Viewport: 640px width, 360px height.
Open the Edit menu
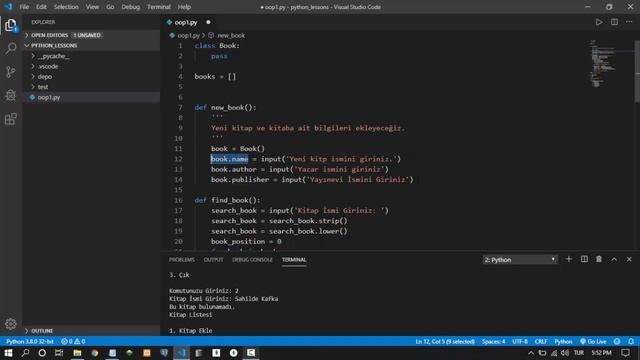click(x=41, y=7)
